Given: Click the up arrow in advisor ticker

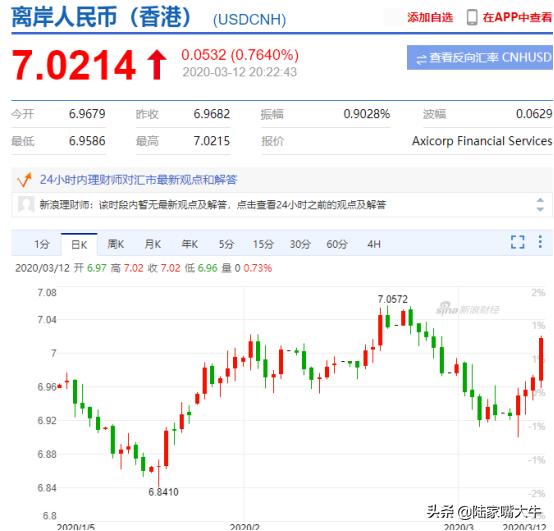Looking at the screenshot, I should click(540, 200).
